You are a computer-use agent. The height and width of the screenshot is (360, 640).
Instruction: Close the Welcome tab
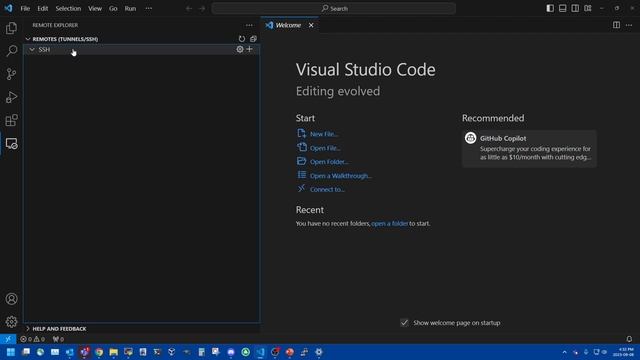pyautogui.click(x=311, y=25)
